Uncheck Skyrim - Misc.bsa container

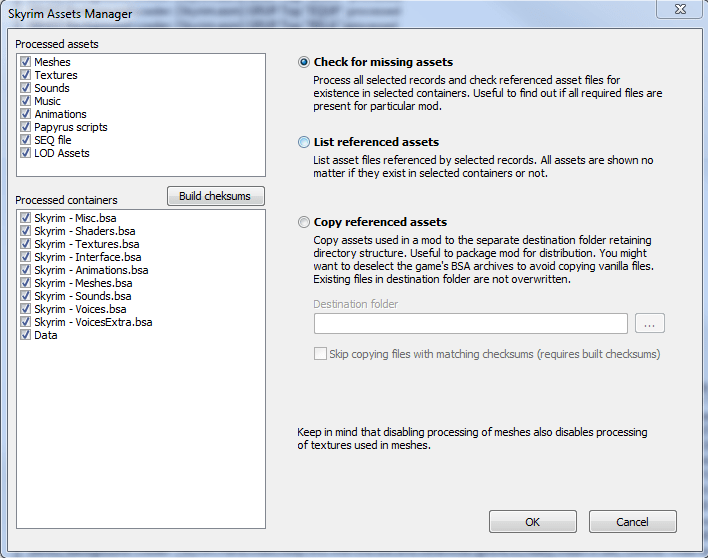[x=26, y=218]
